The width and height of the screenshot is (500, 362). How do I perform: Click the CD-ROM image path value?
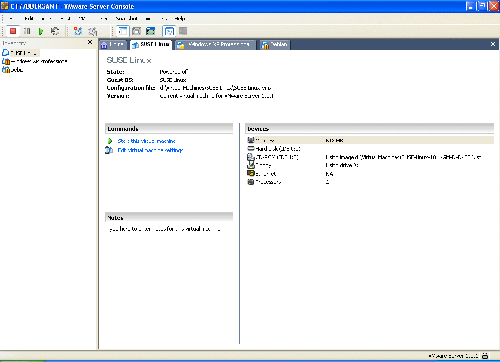coord(404,157)
